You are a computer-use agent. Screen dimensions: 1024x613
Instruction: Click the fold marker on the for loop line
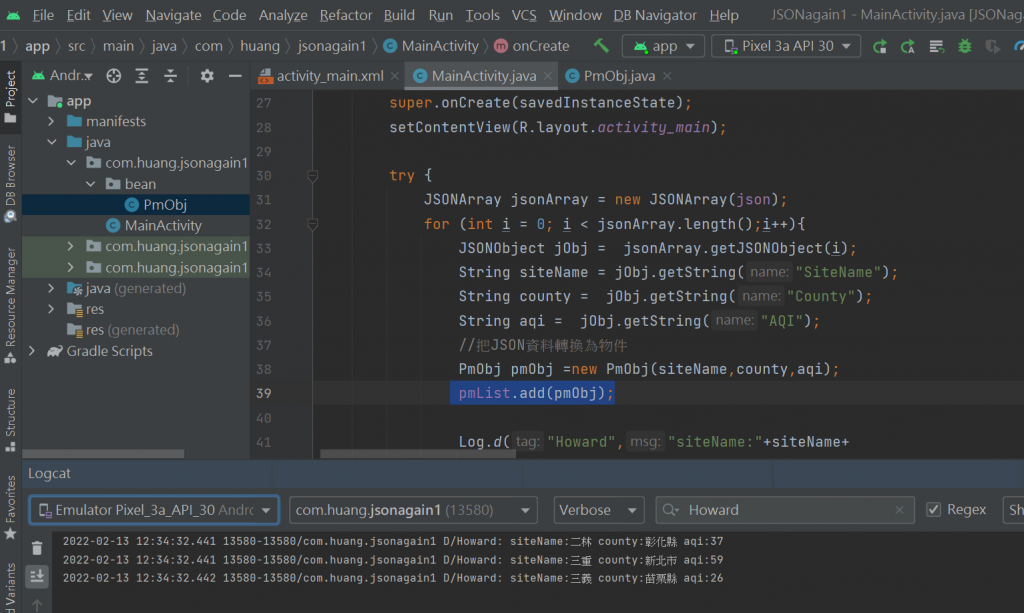[x=313, y=225]
